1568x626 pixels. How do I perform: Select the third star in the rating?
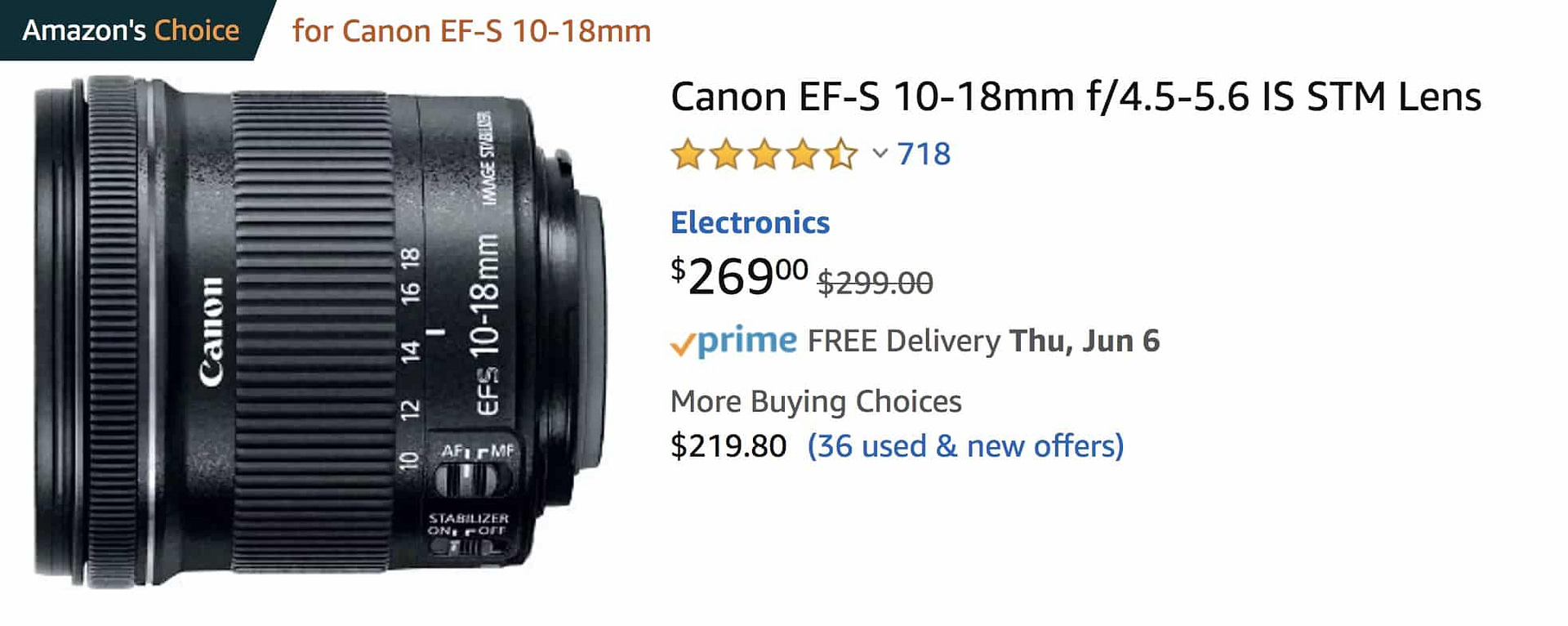[764, 154]
